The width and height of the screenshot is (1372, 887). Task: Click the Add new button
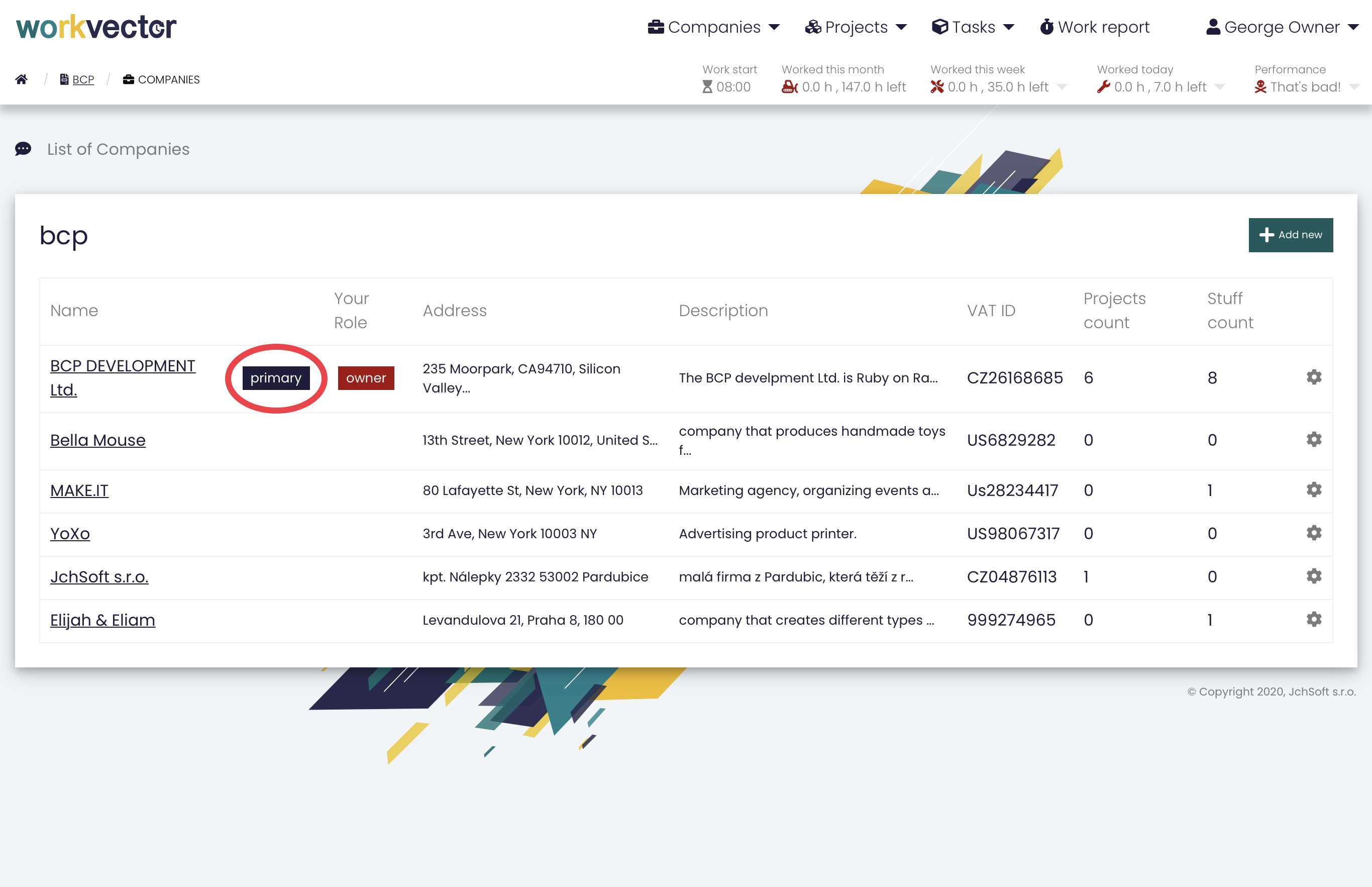coord(1290,235)
